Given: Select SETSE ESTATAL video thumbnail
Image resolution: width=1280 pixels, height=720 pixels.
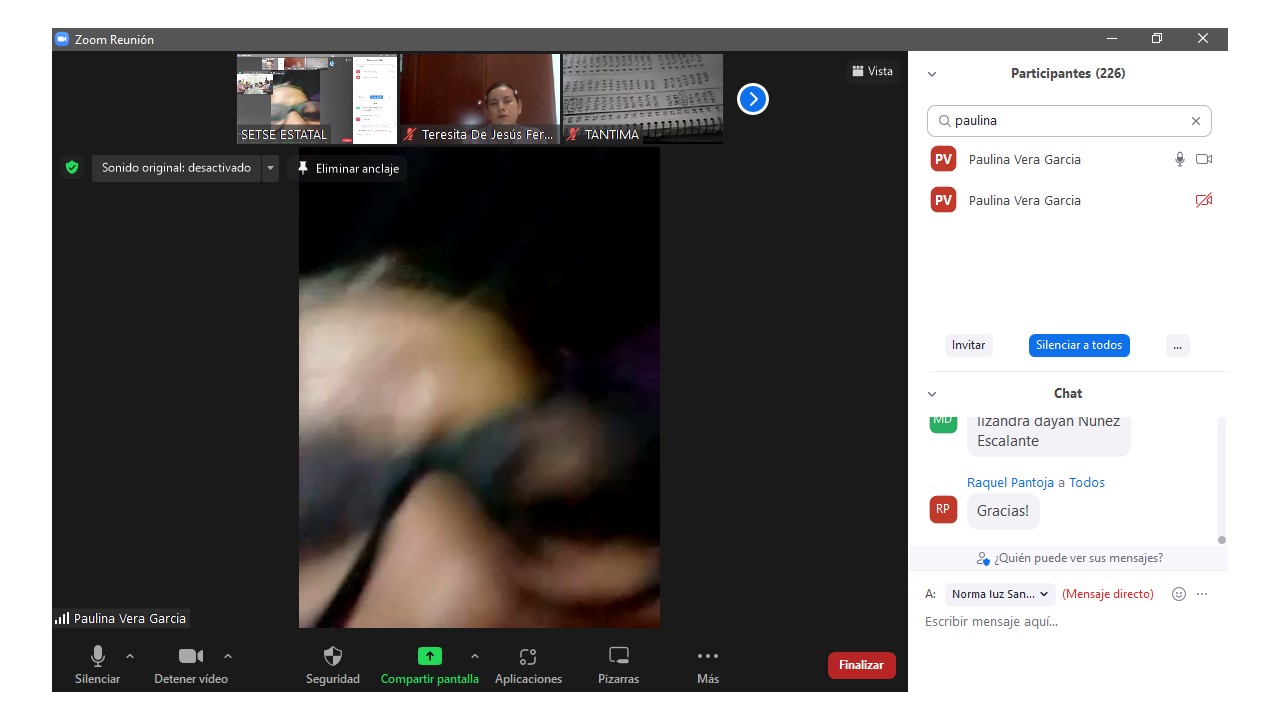Looking at the screenshot, I should [x=317, y=99].
